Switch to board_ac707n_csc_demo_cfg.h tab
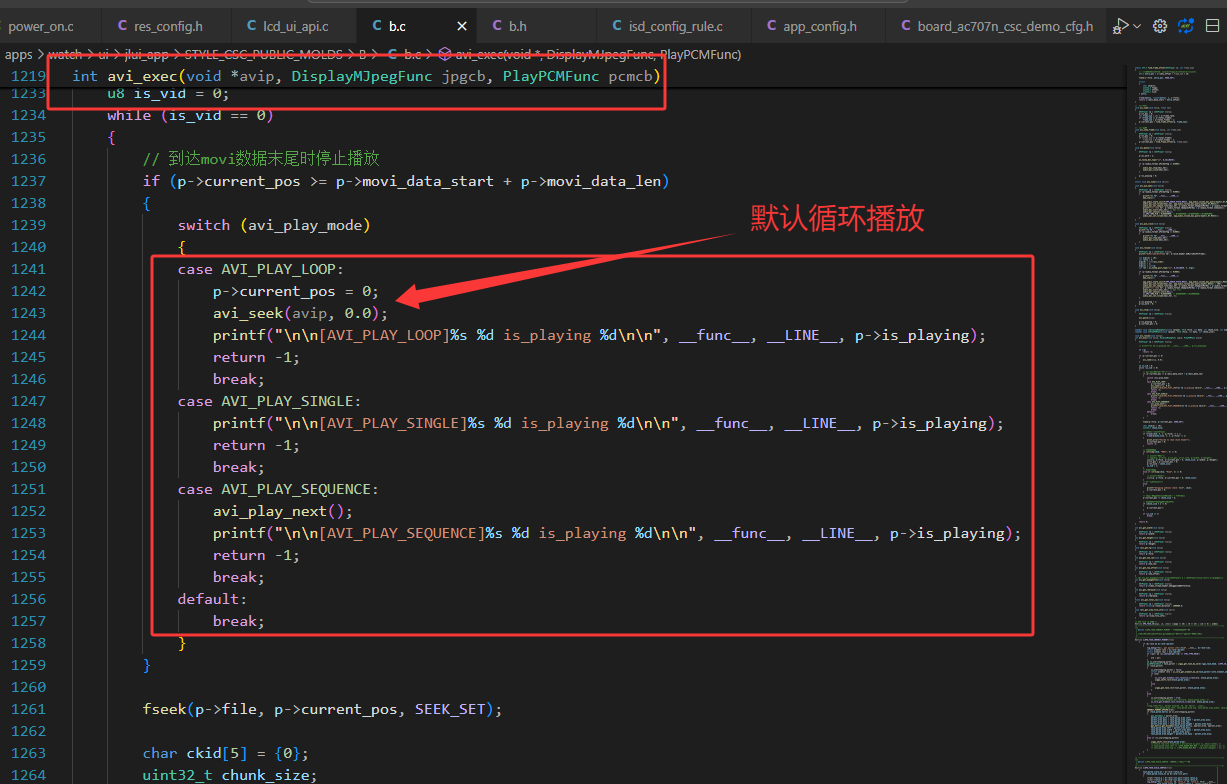This screenshot has height=784, width=1227. click(x=996, y=27)
